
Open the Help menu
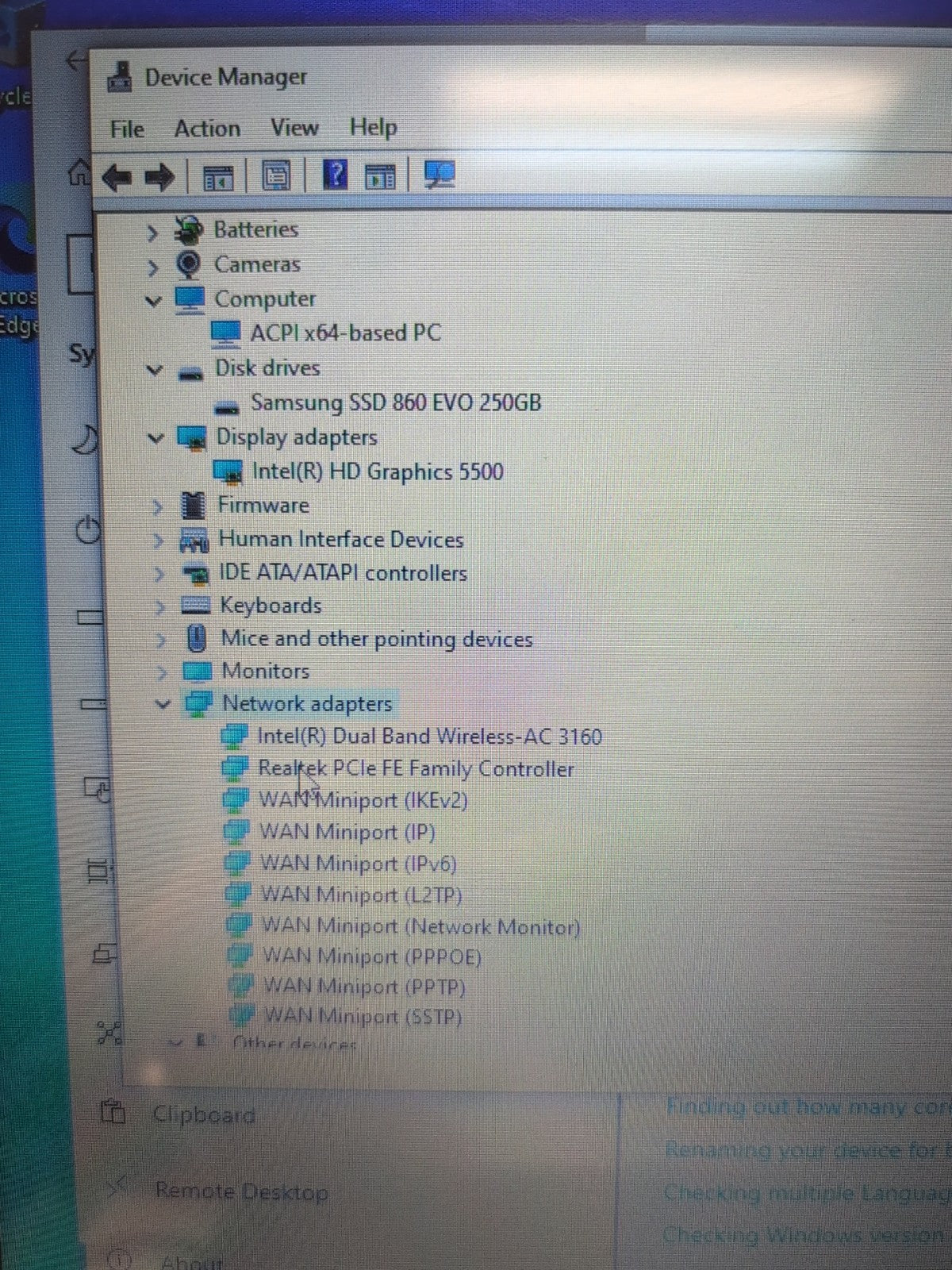373,127
